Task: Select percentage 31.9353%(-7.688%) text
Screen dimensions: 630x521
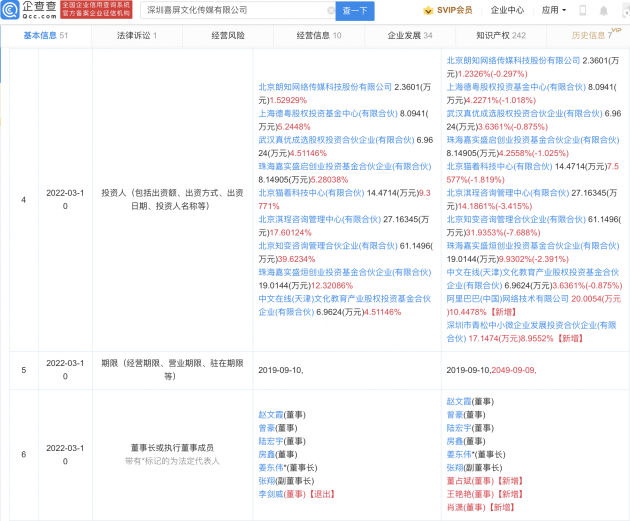Action: click(x=503, y=233)
